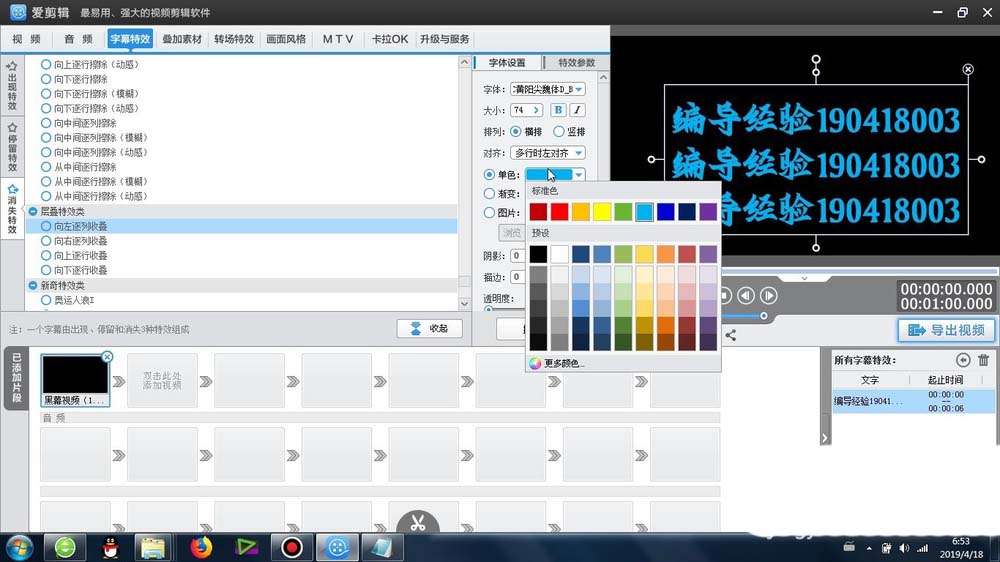Open the green browser icon in the taskbar

pyautogui.click(x=65, y=547)
